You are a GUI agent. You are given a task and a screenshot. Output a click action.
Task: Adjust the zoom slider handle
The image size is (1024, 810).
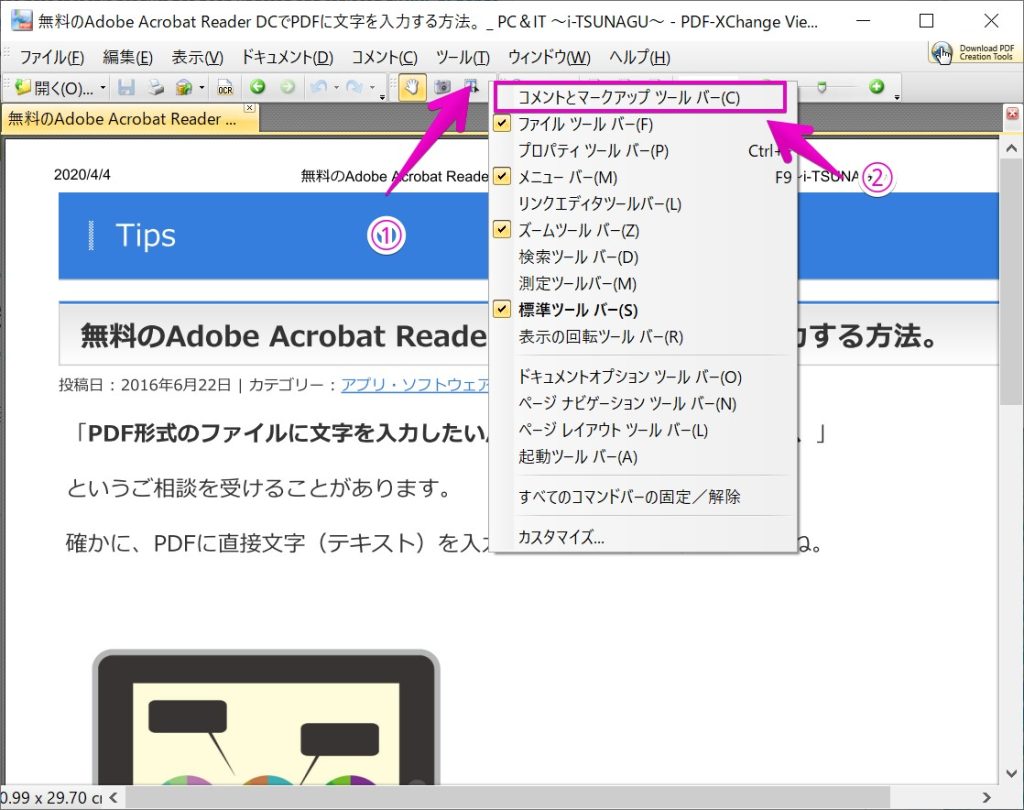pos(822,87)
